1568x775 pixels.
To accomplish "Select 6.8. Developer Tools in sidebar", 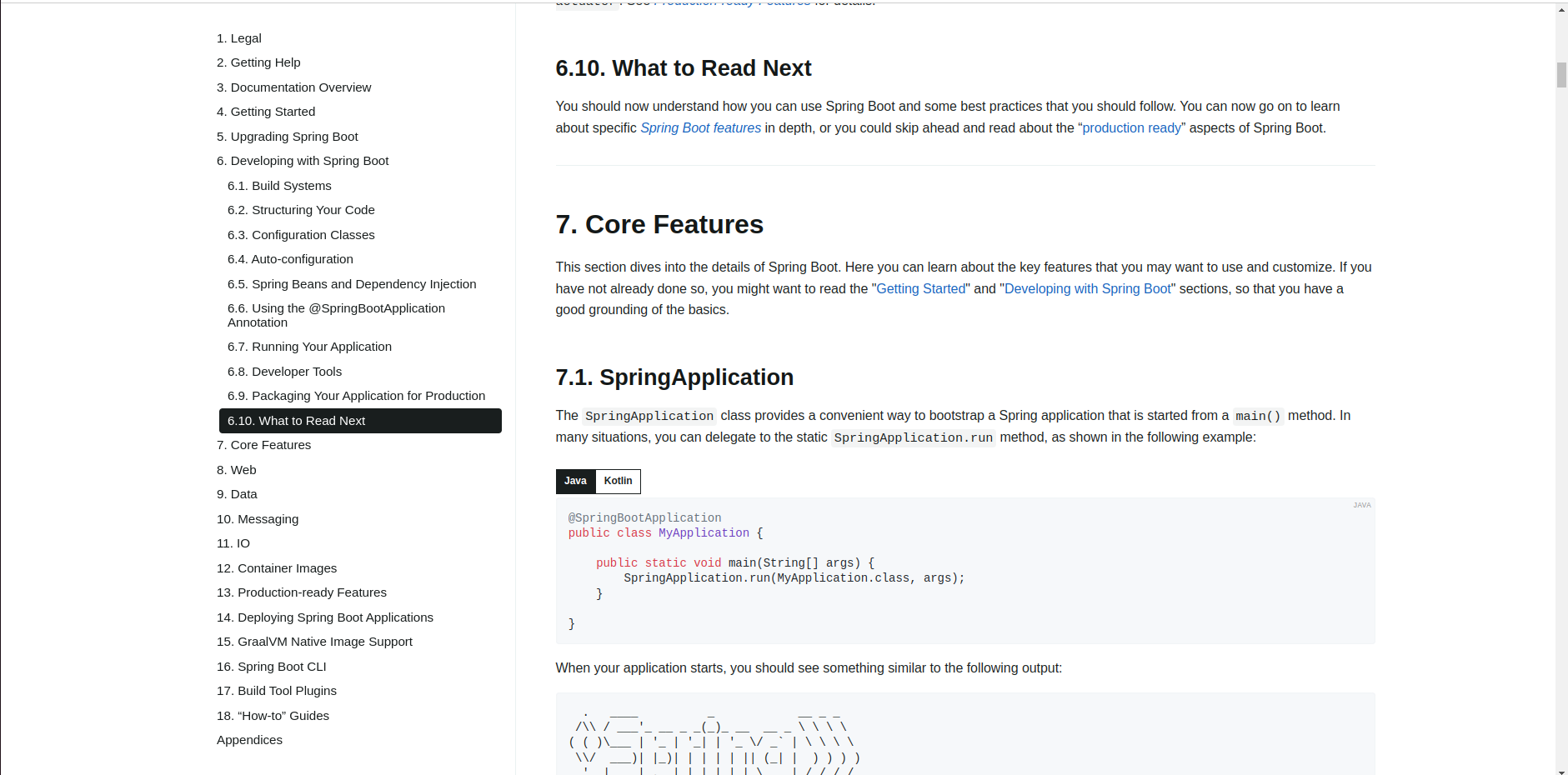I will pos(284,371).
